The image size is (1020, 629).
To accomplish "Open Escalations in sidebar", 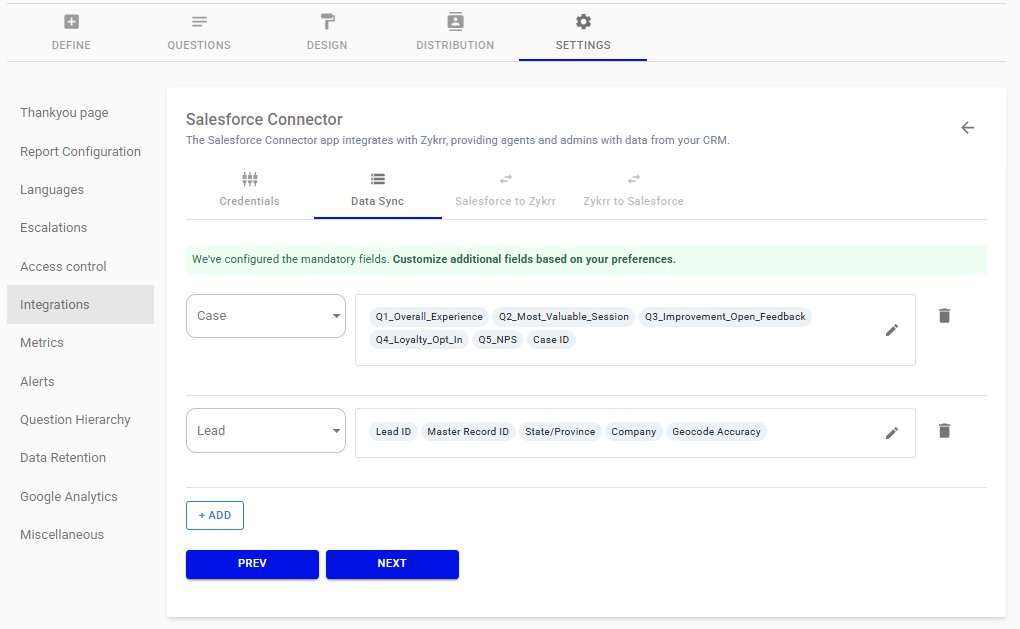I will (81, 228).
